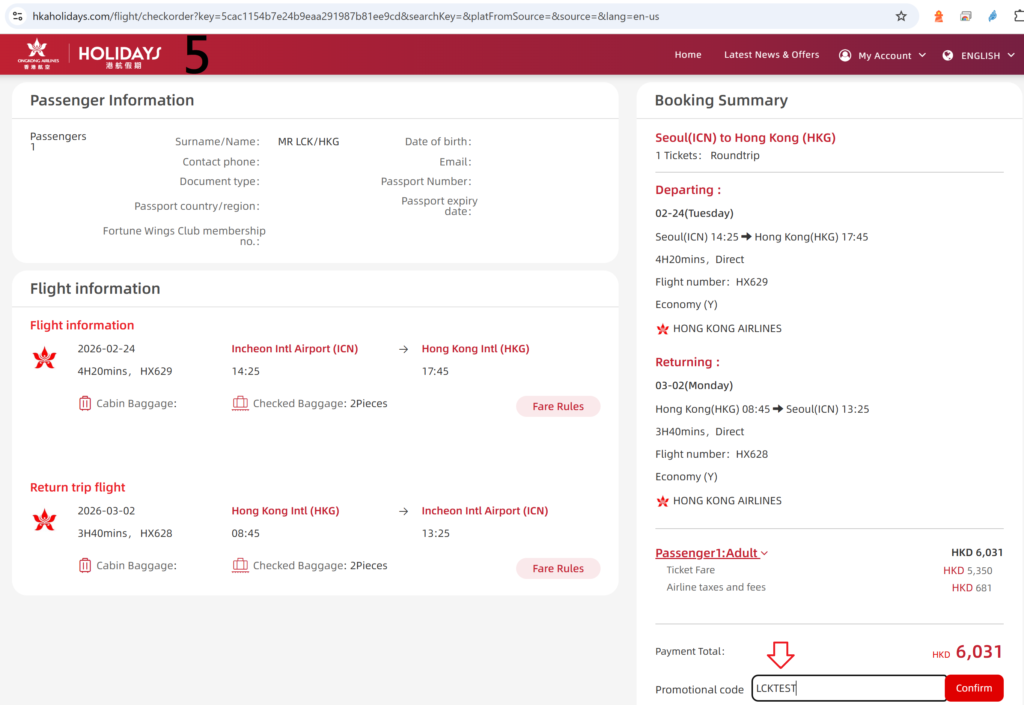Click the return flight cabin baggage icon
Image resolution: width=1024 pixels, height=705 pixels.
point(85,566)
